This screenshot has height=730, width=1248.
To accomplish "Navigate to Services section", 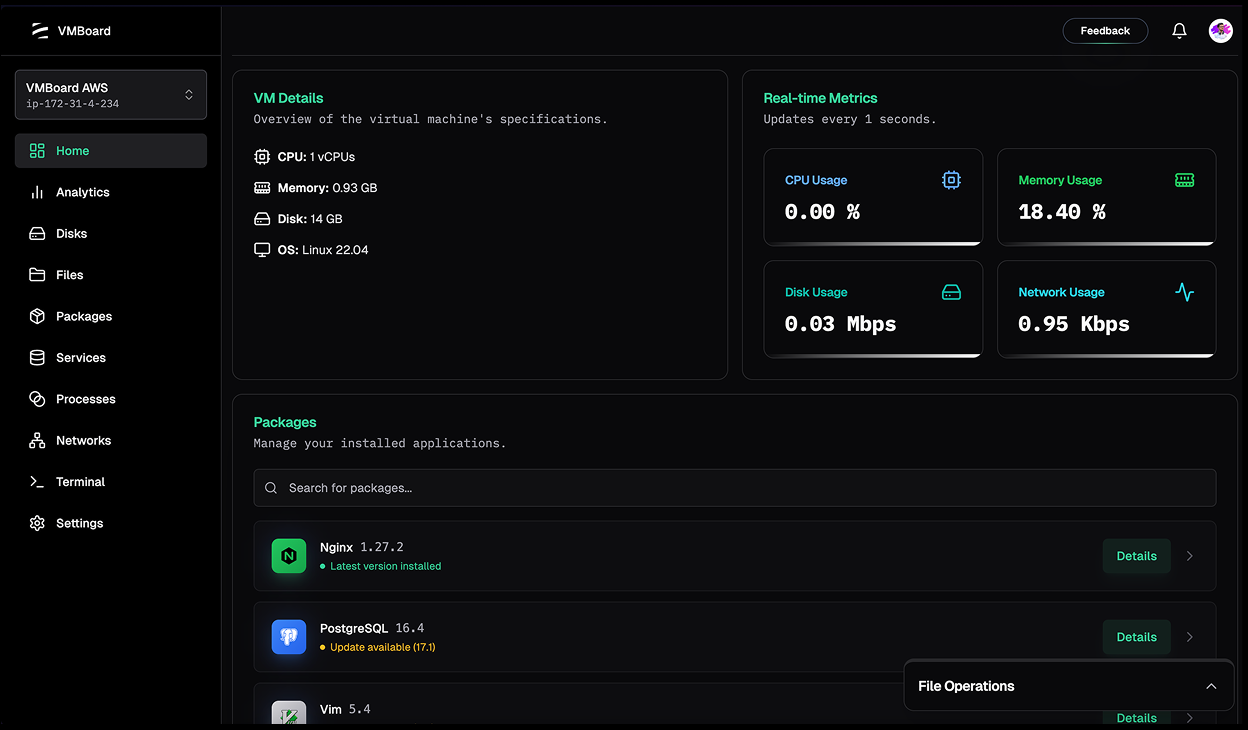I will point(80,358).
